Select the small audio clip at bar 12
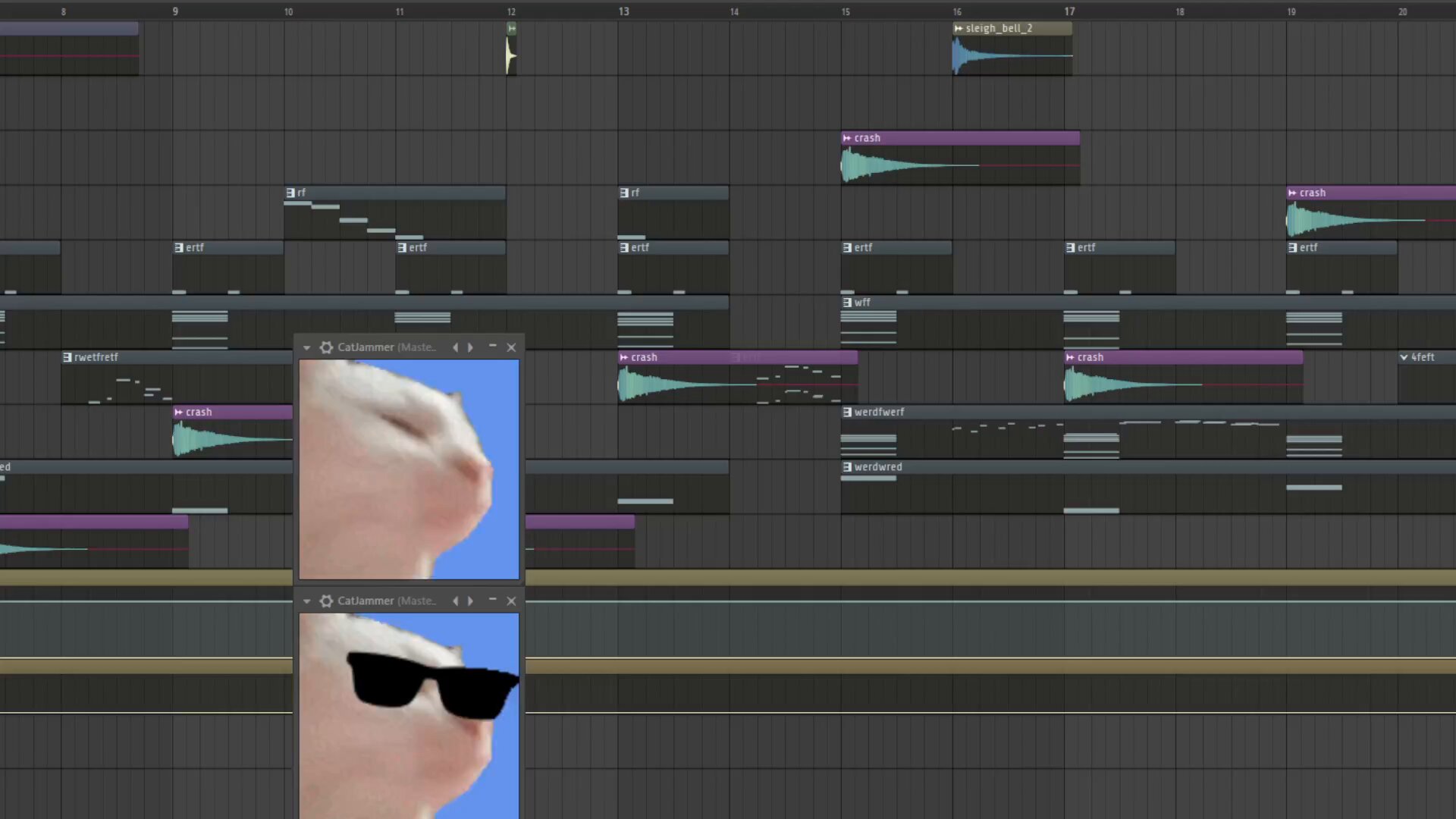The image size is (1456, 819). [511, 49]
